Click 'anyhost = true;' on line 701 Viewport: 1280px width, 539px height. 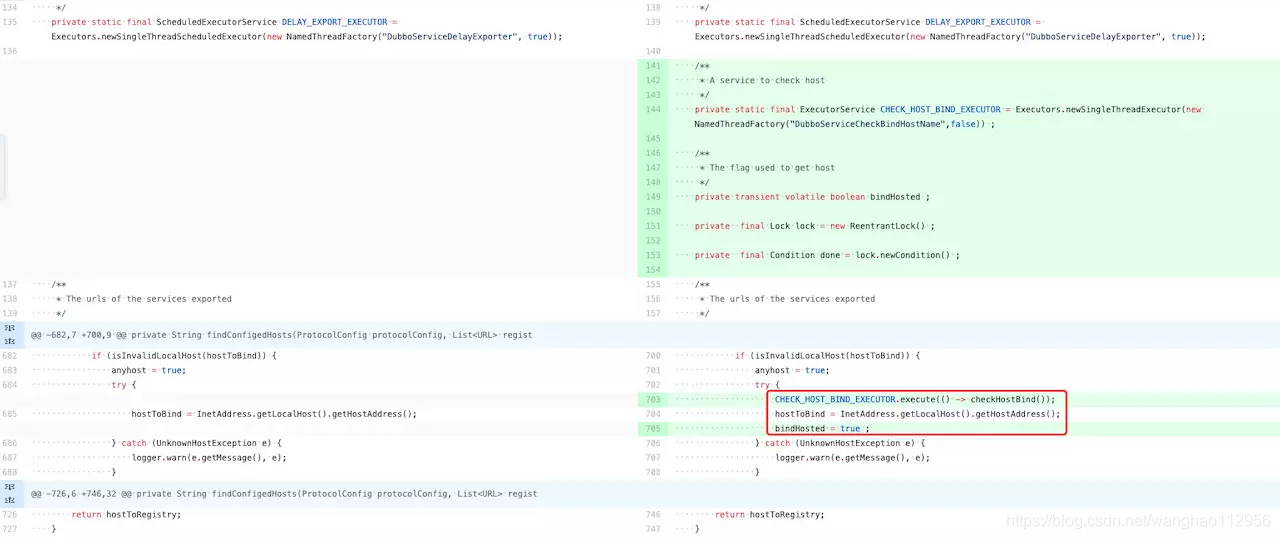(792, 370)
